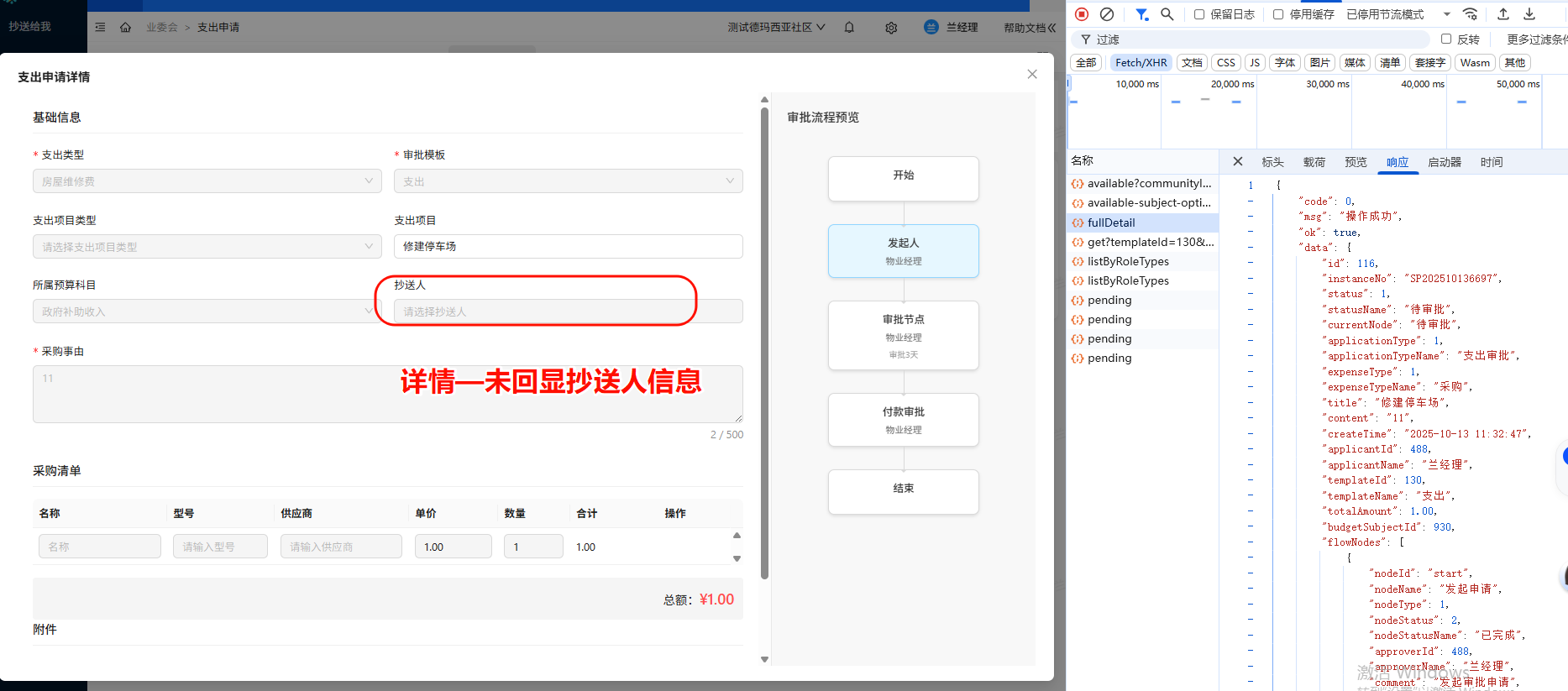This screenshot has width=1568, height=691.
Task: Export HAR with download icon
Action: [x=1529, y=13]
